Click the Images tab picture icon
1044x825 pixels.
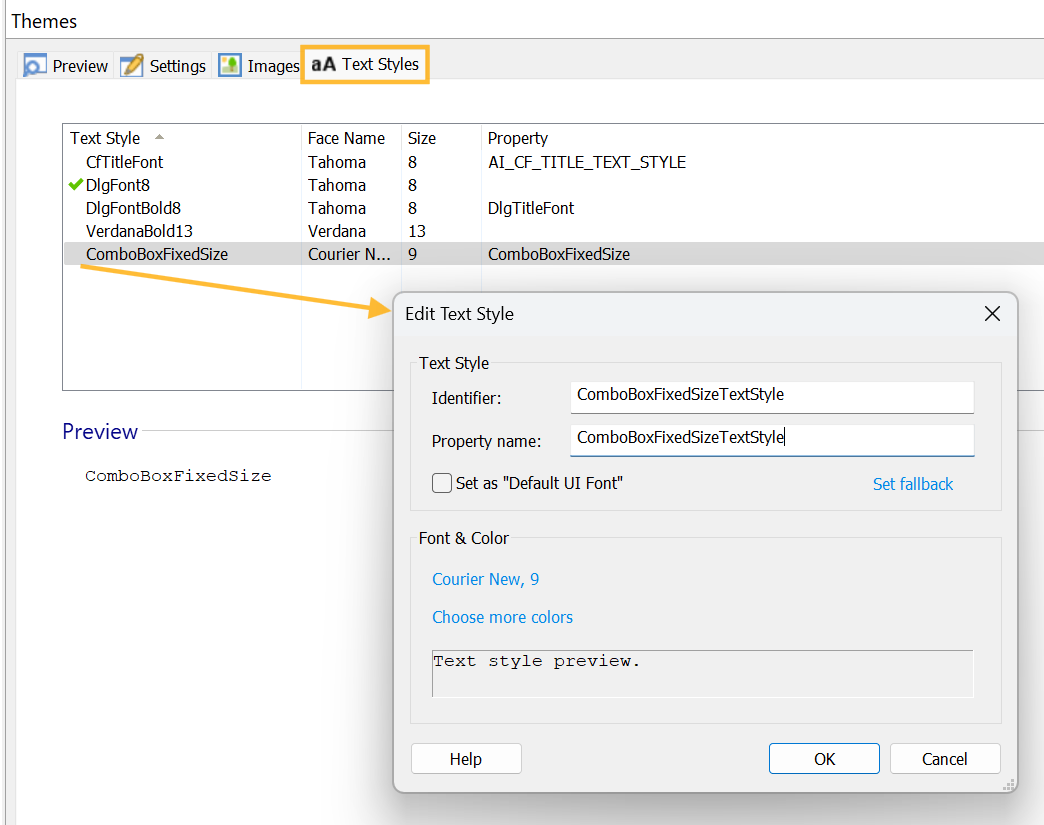pyautogui.click(x=230, y=66)
